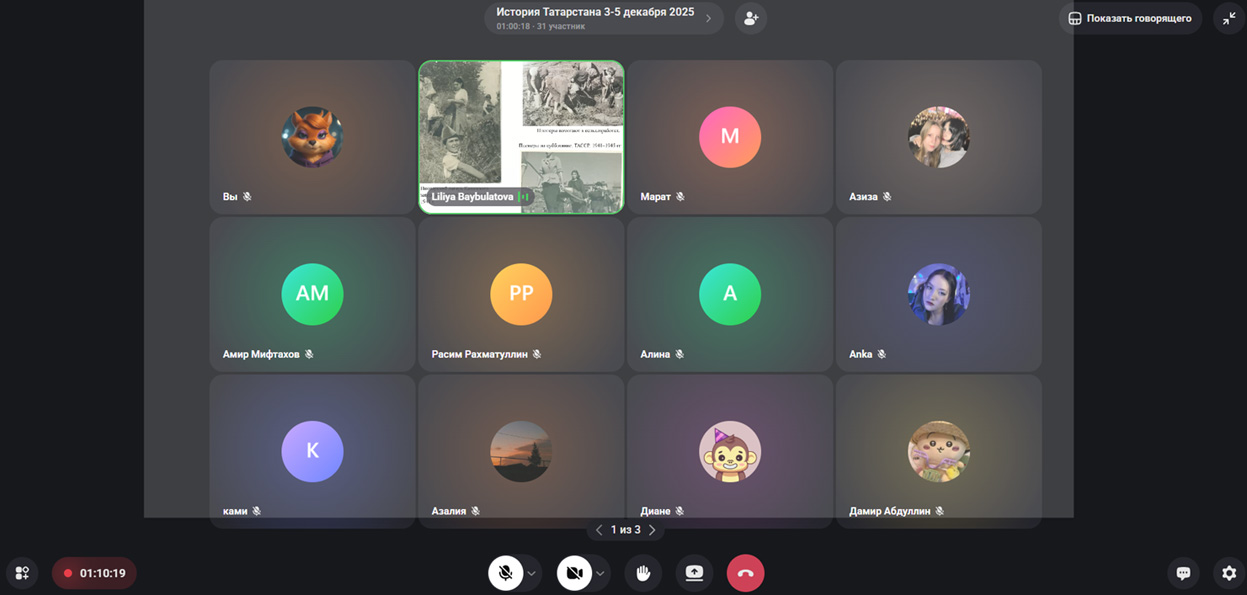Raise hand in the meeting
The image size is (1247, 595).
tap(643, 573)
